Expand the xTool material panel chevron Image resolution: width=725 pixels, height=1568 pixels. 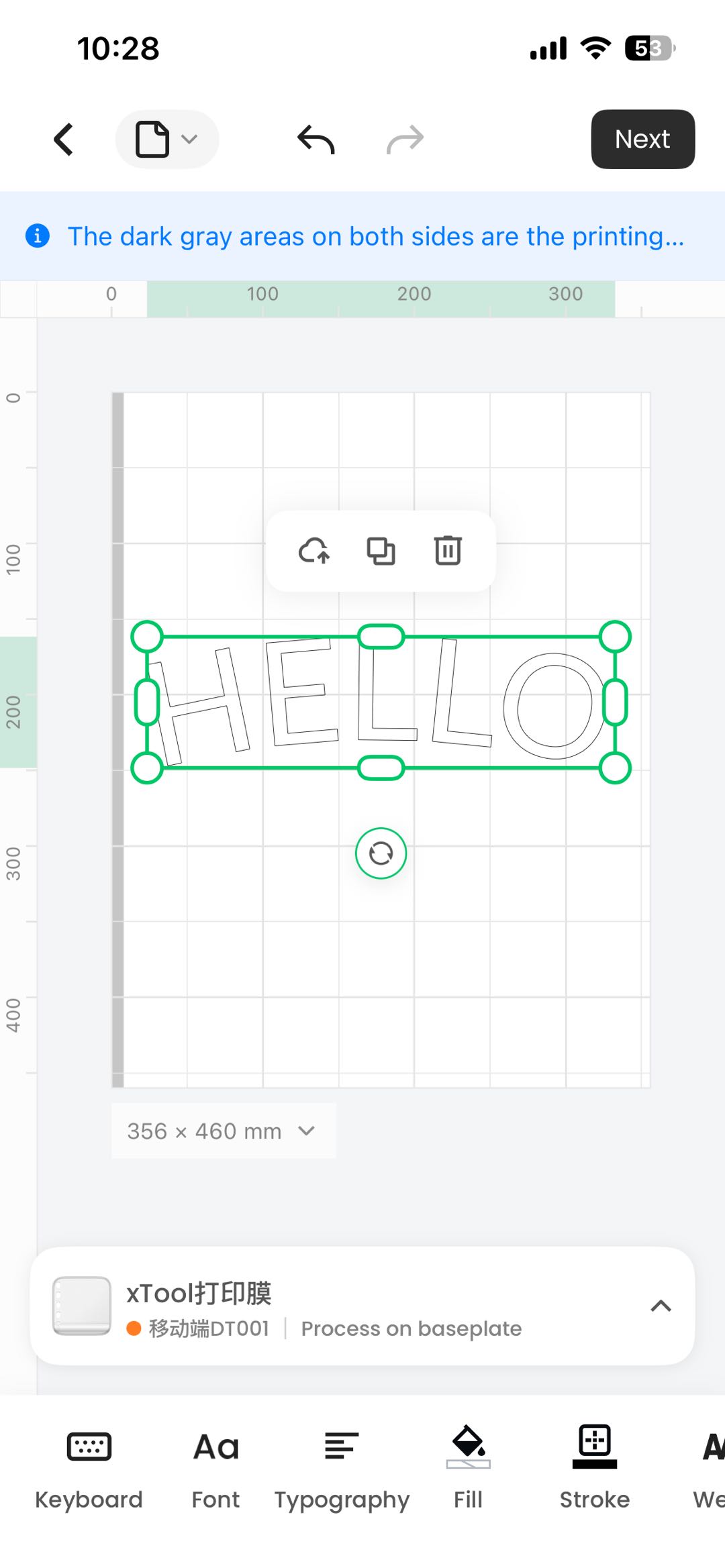point(661,1306)
